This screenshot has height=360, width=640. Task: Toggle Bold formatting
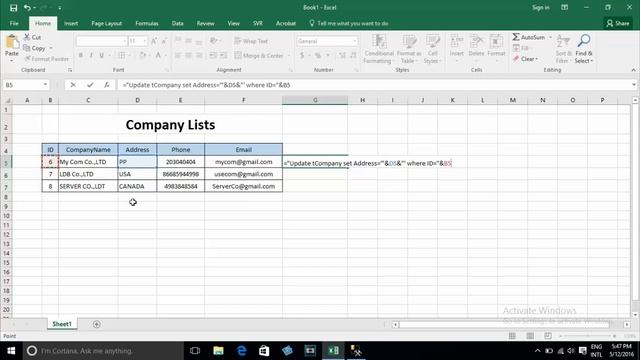tap(81, 55)
